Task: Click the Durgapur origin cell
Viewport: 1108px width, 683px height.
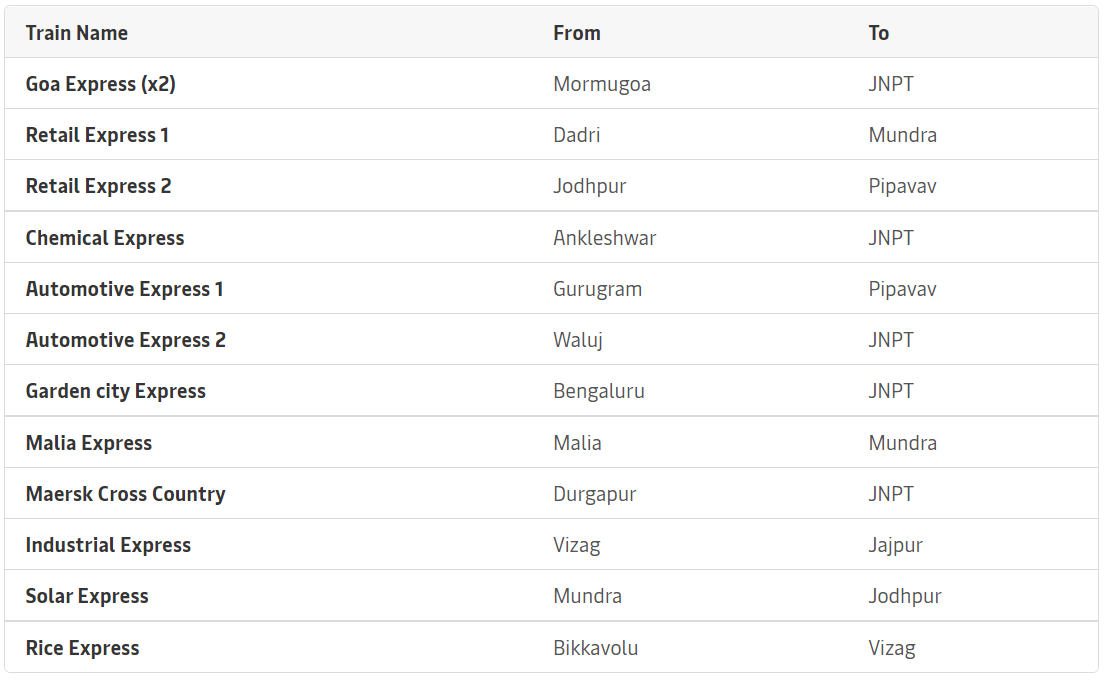Action: 594,494
